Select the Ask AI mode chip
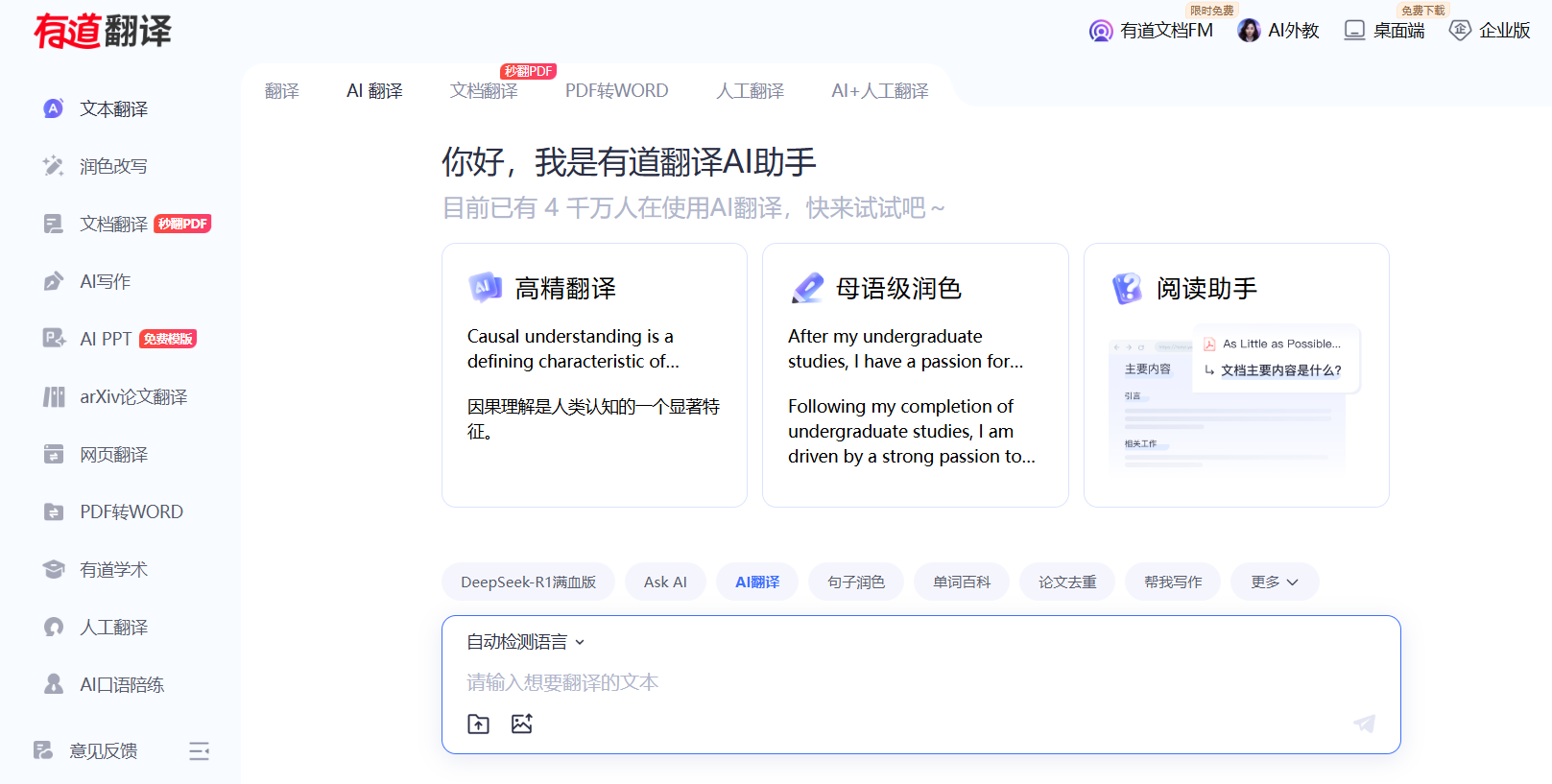The width and height of the screenshot is (1552, 784). [665, 582]
